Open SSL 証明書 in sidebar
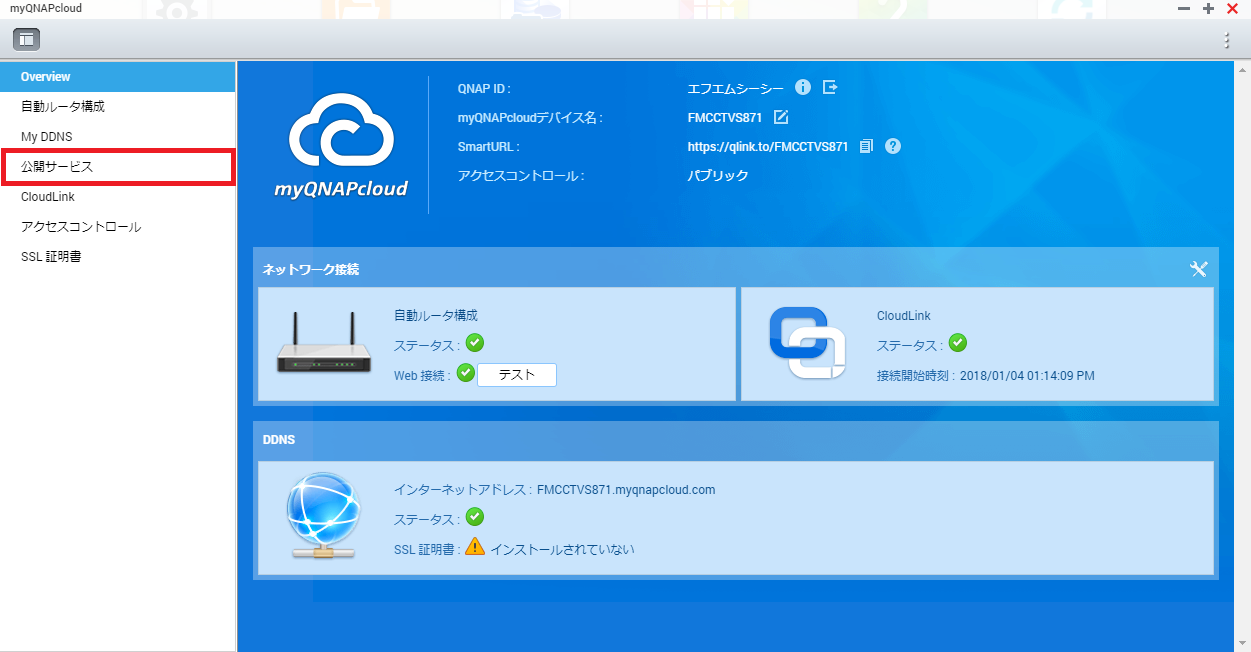Viewport: 1251px width, 652px height. [118, 257]
